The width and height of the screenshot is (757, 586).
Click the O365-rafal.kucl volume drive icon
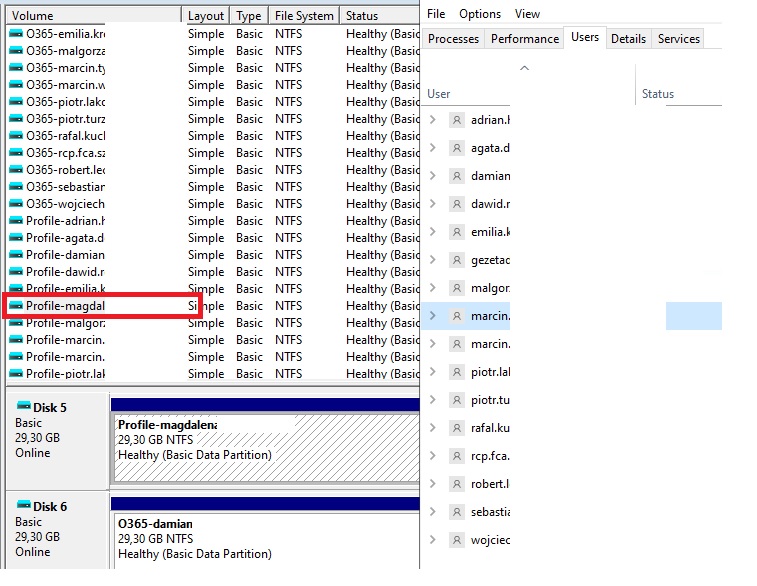(16, 136)
